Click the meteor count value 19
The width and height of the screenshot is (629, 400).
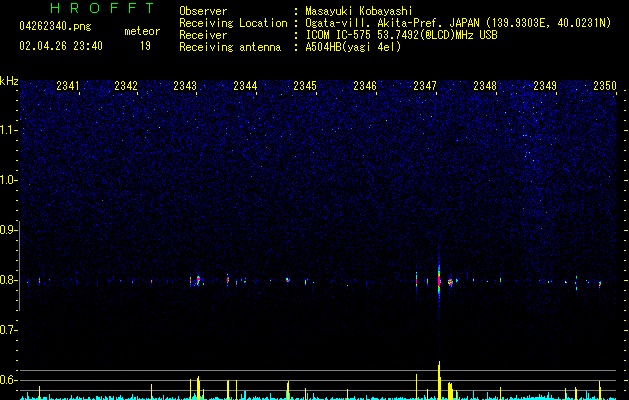pos(145,46)
